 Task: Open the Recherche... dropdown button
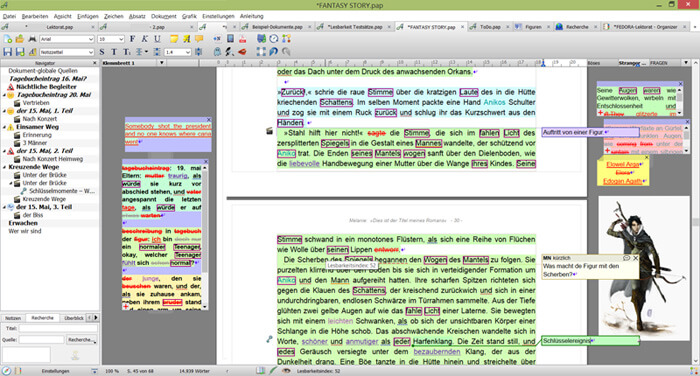(x=81, y=340)
